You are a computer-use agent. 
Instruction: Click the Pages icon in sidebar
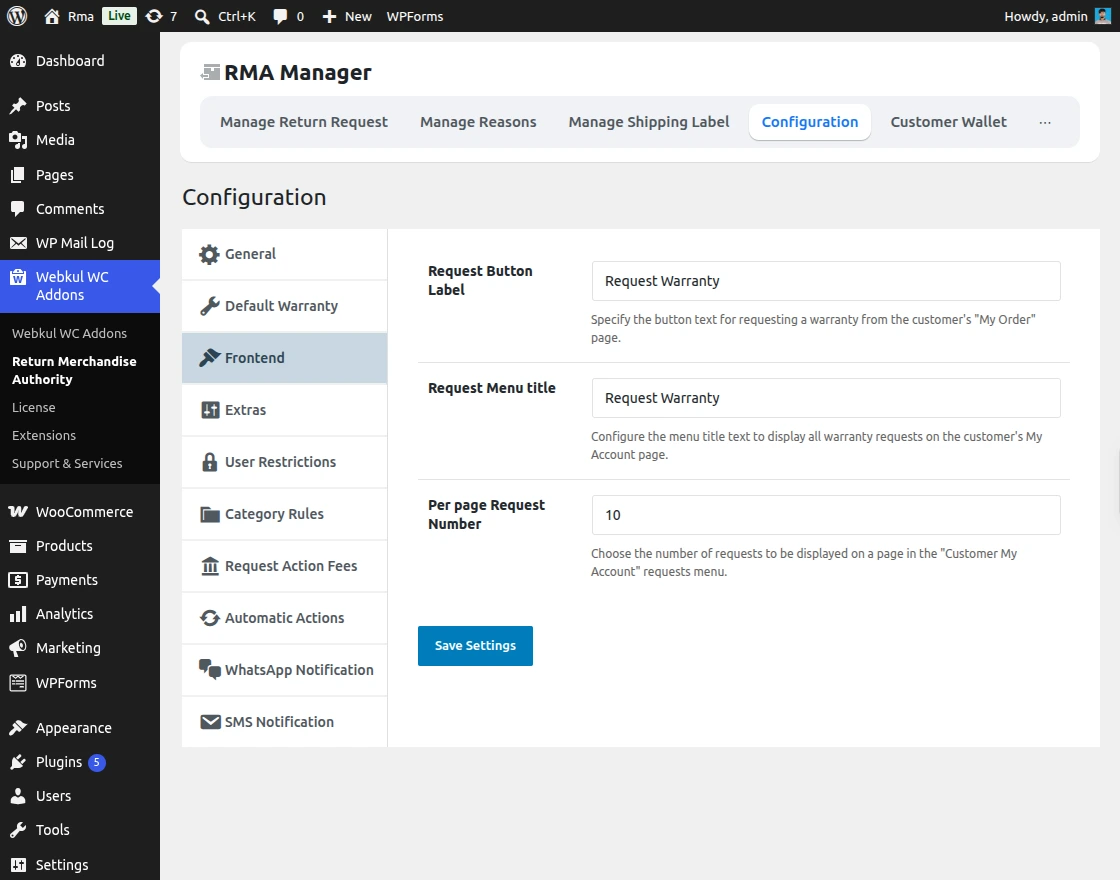point(18,175)
